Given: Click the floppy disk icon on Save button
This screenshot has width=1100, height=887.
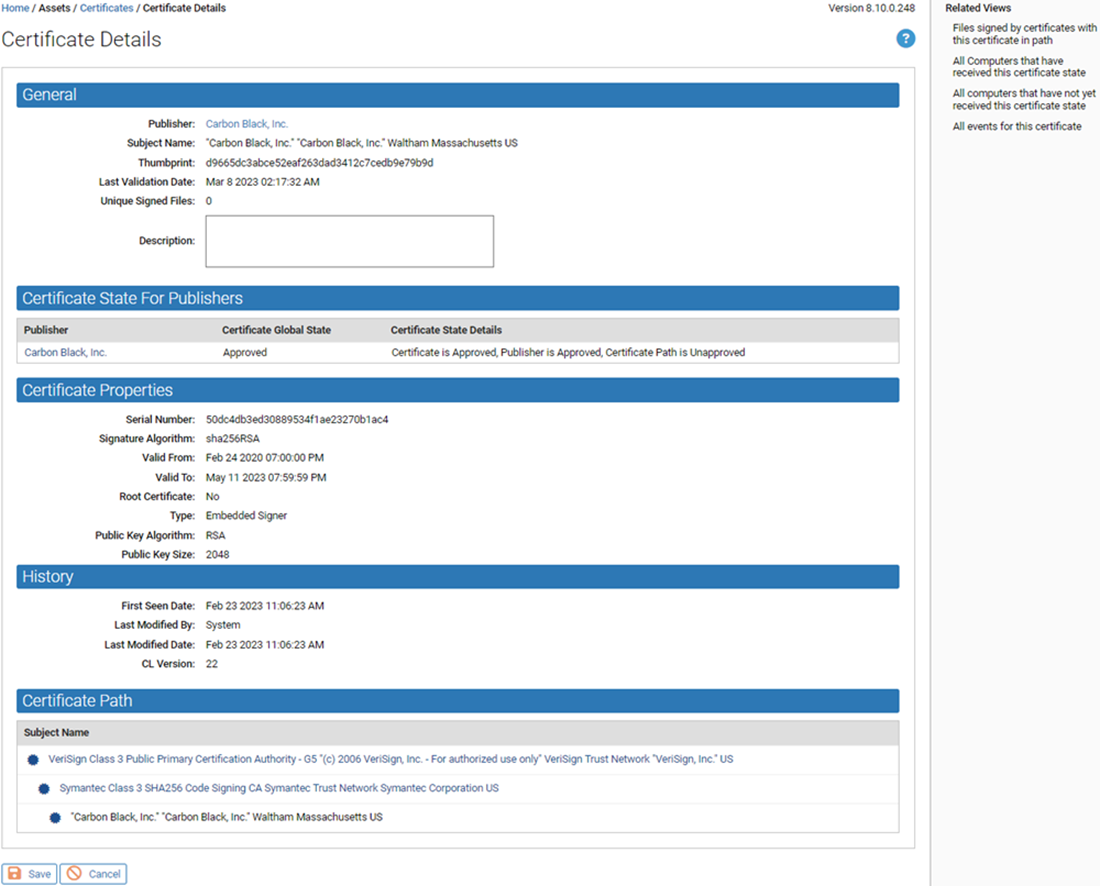Looking at the screenshot, I should click(x=12, y=873).
